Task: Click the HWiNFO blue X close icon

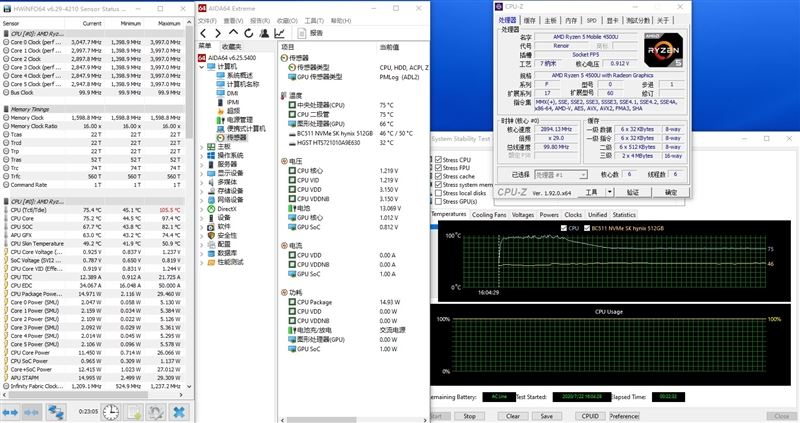Action: click(179, 412)
